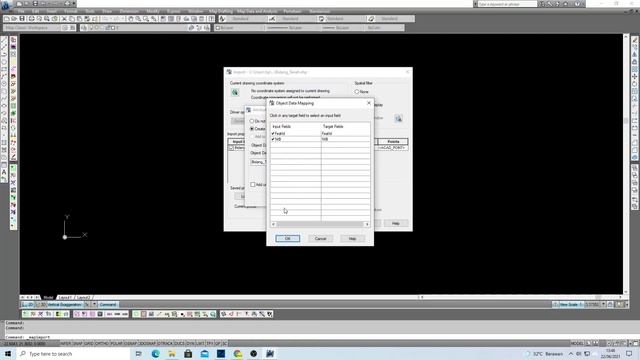Open the Modify menu
This screenshot has width=640, height=360.
coord(153,11)
